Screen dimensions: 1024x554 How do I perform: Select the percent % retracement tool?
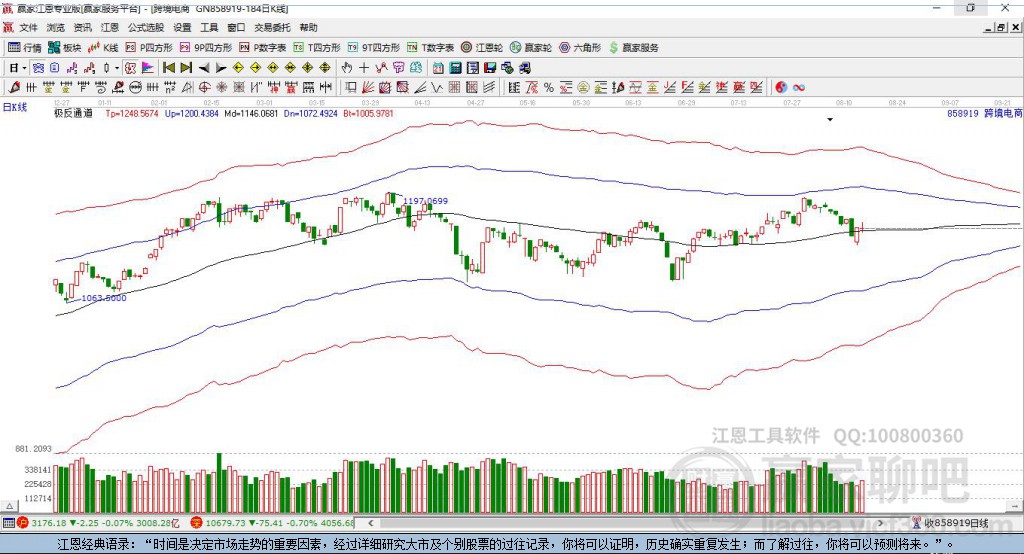(549, 87)
